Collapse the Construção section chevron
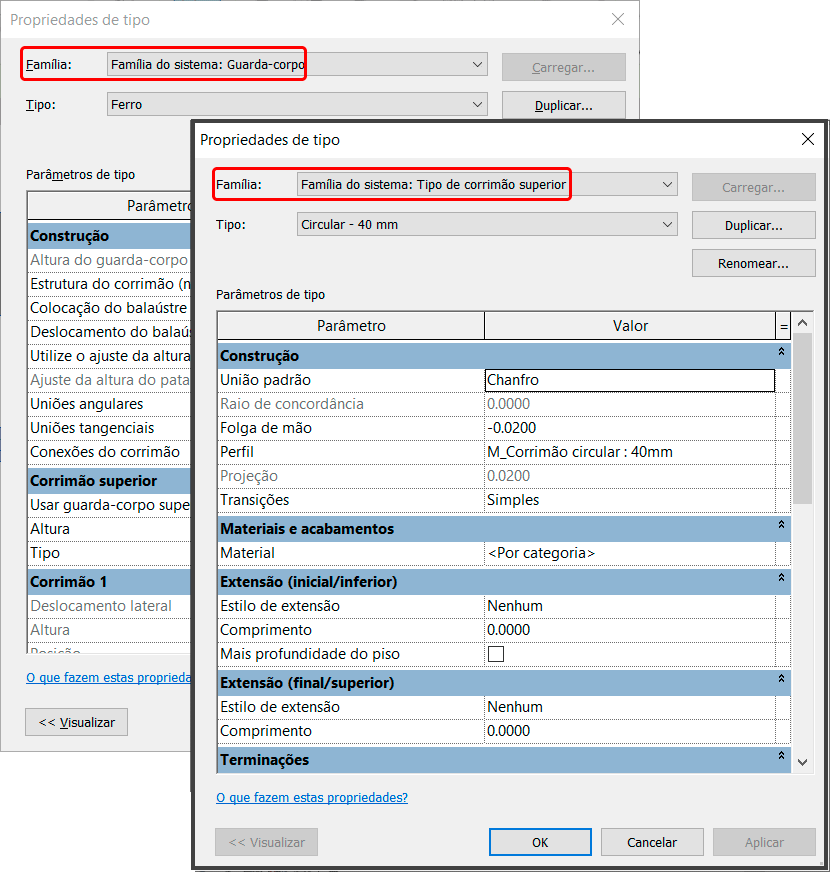Image resolution: width=830 pixels, height=872 pixels. click(x=781, y=353)
